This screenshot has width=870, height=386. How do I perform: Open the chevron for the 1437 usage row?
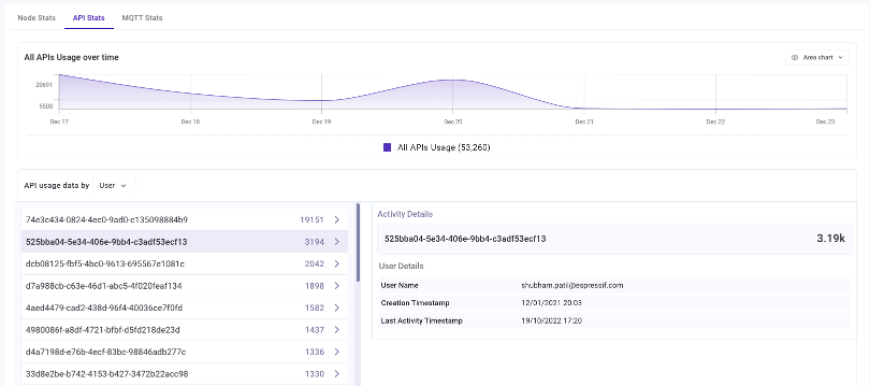pyautogui.click(x=337, y=330)
